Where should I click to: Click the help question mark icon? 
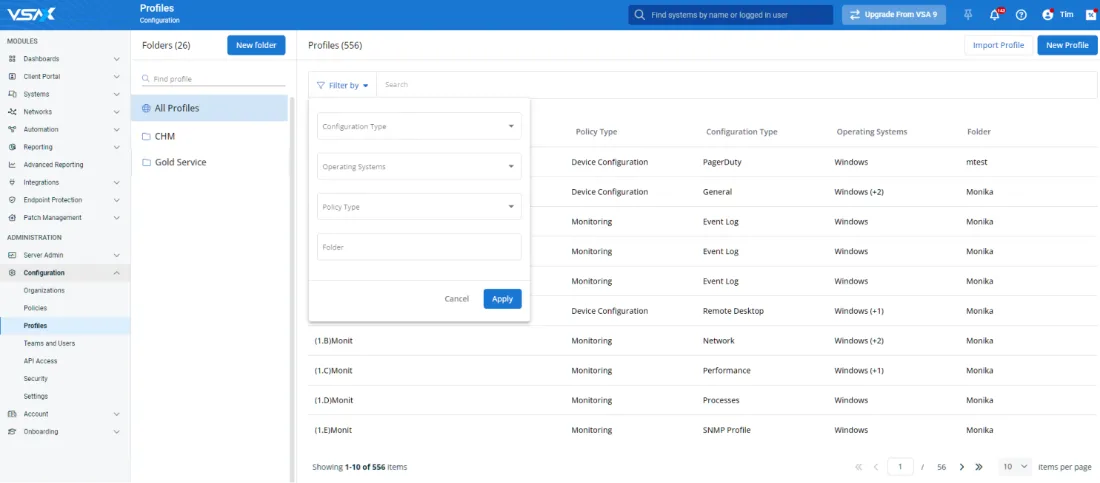[x=1021, y=15]
